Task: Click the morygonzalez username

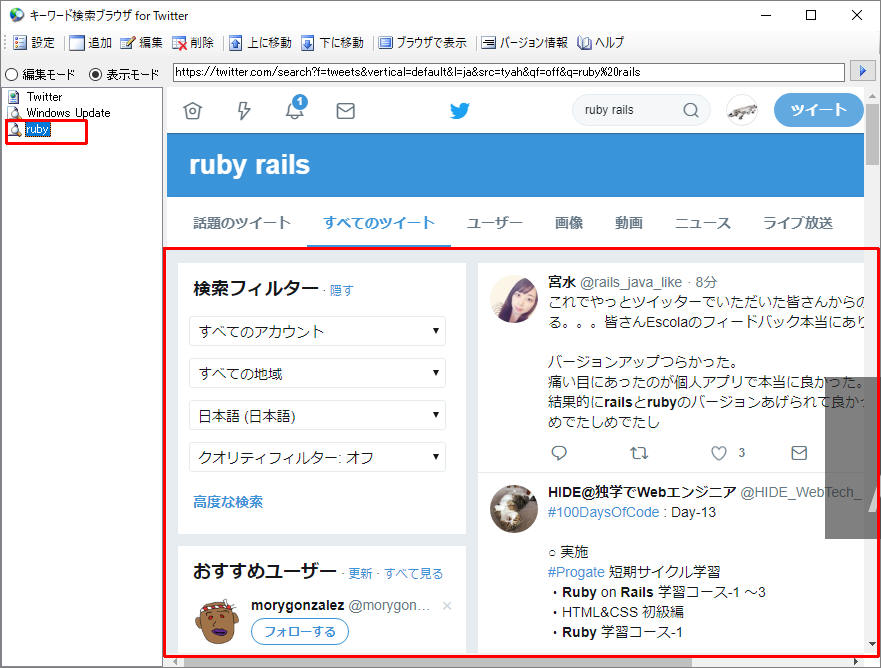Action: point(297,605)
